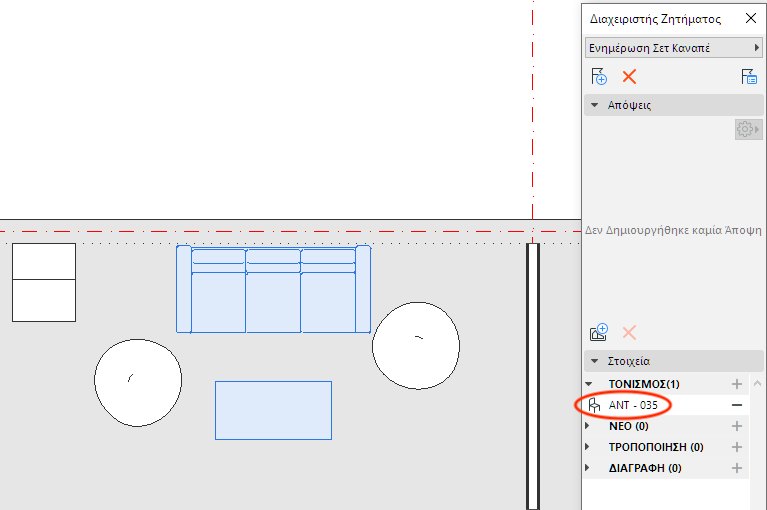767x510 pixels.
Task: Collapse the Απόψεις section
Action: [x=594, y=105]
